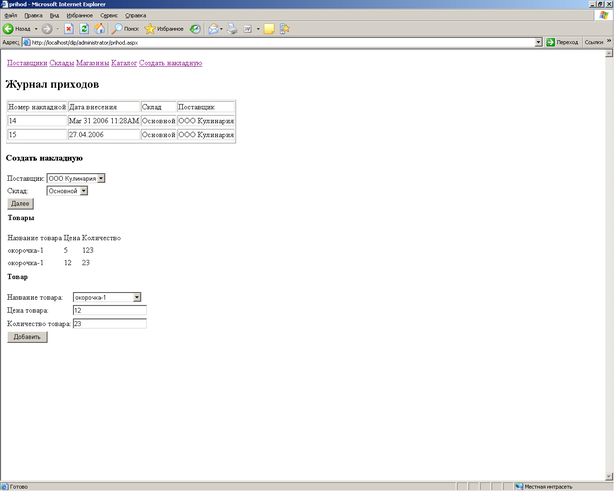Click the Количество товара text field

110,323
